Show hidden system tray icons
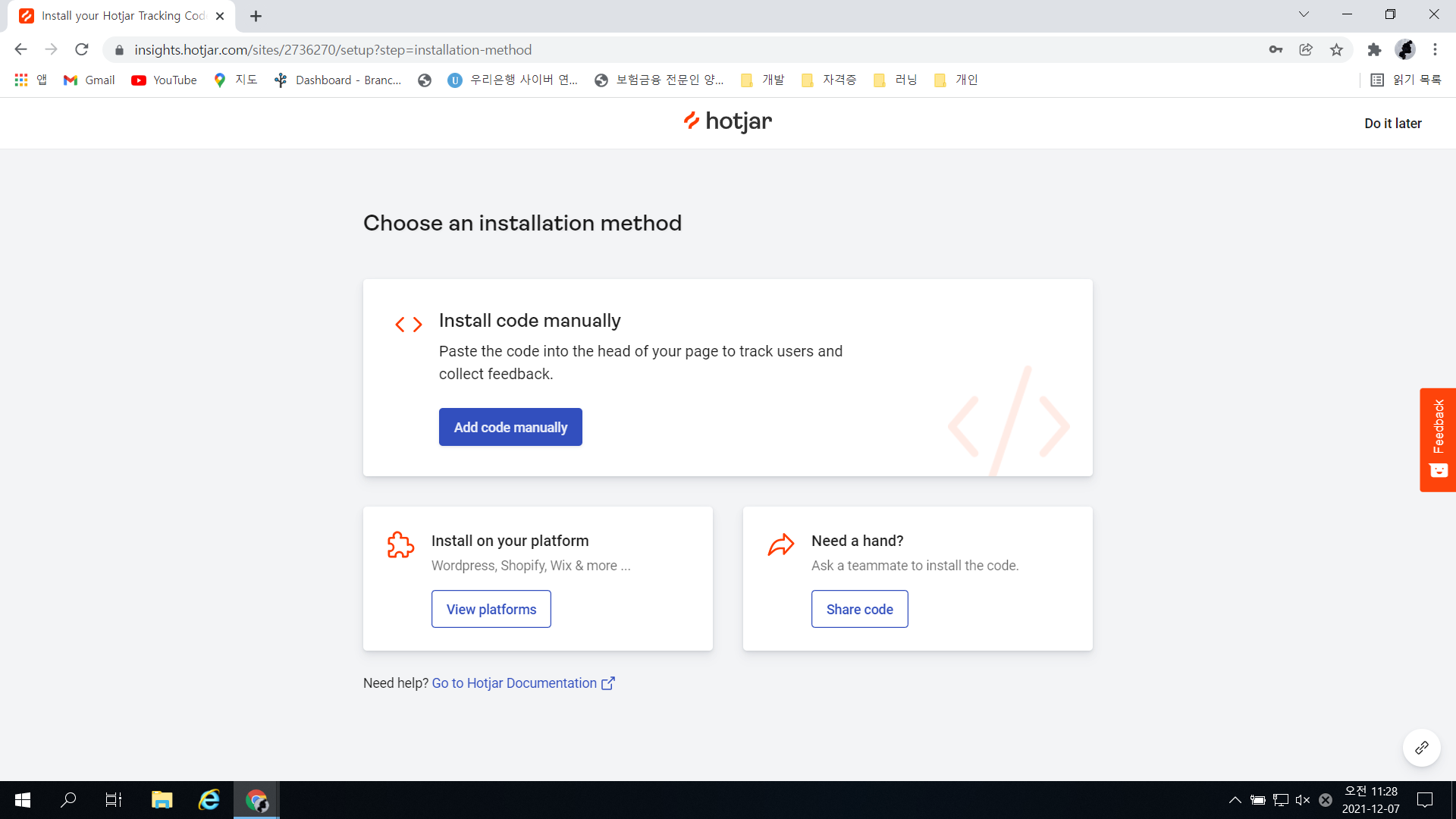 point(1235,800)
